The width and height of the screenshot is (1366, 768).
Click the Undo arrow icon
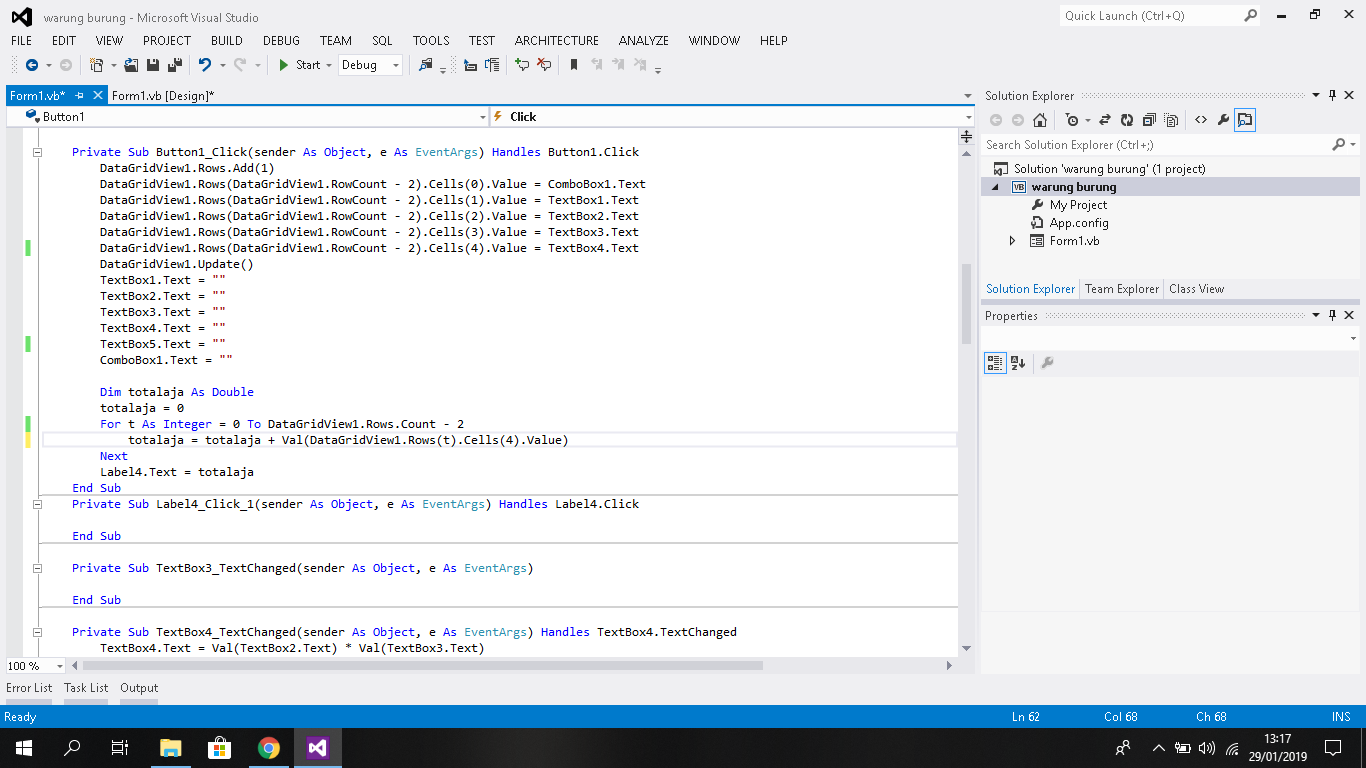[204, 65]
